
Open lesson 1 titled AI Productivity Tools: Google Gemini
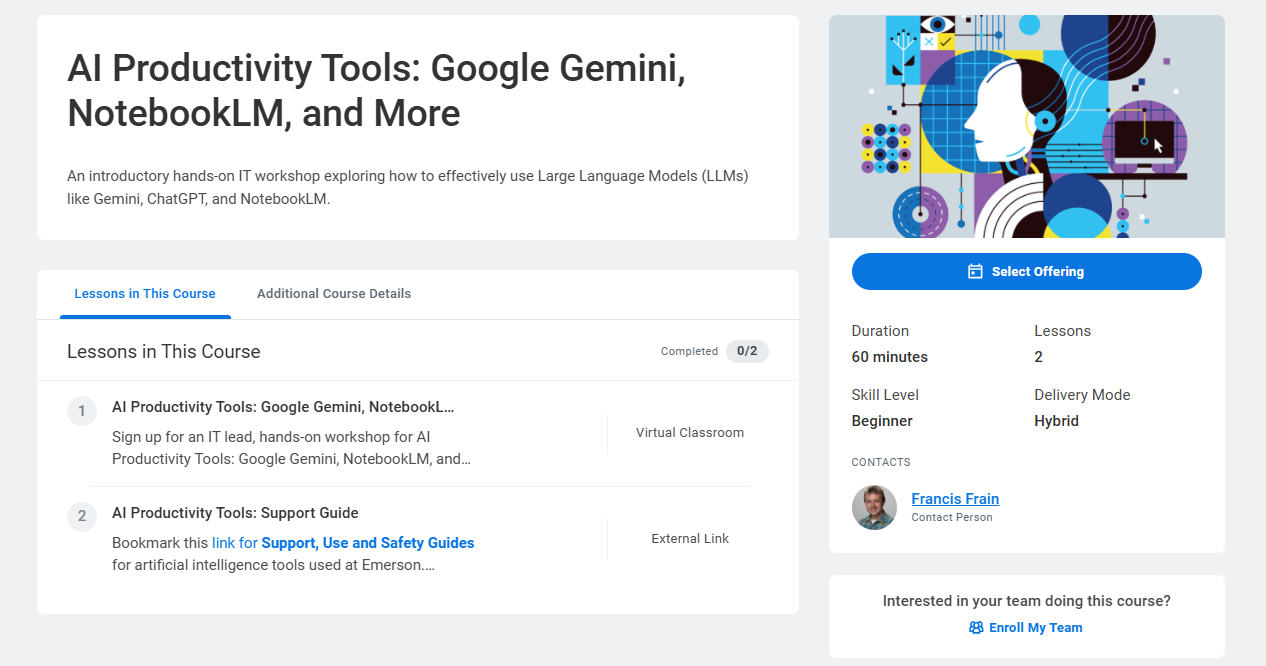[x=283, y=407]
